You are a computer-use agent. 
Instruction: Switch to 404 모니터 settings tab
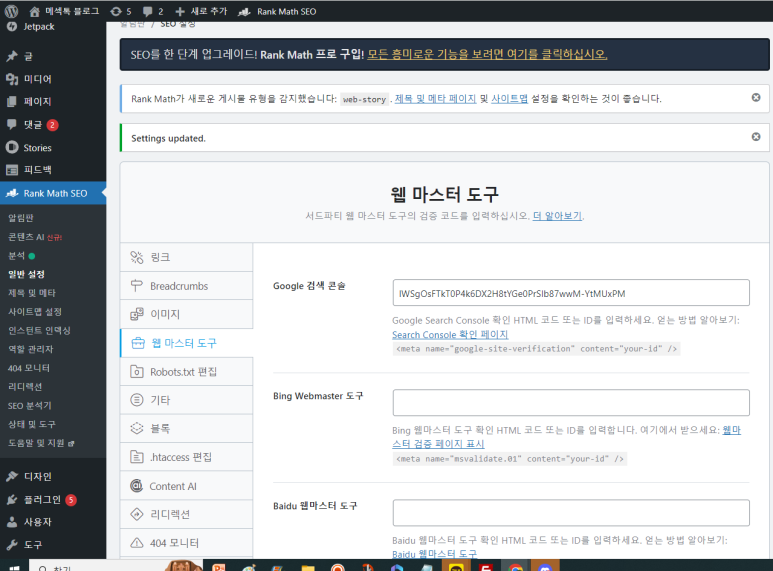tap(186, 543)
